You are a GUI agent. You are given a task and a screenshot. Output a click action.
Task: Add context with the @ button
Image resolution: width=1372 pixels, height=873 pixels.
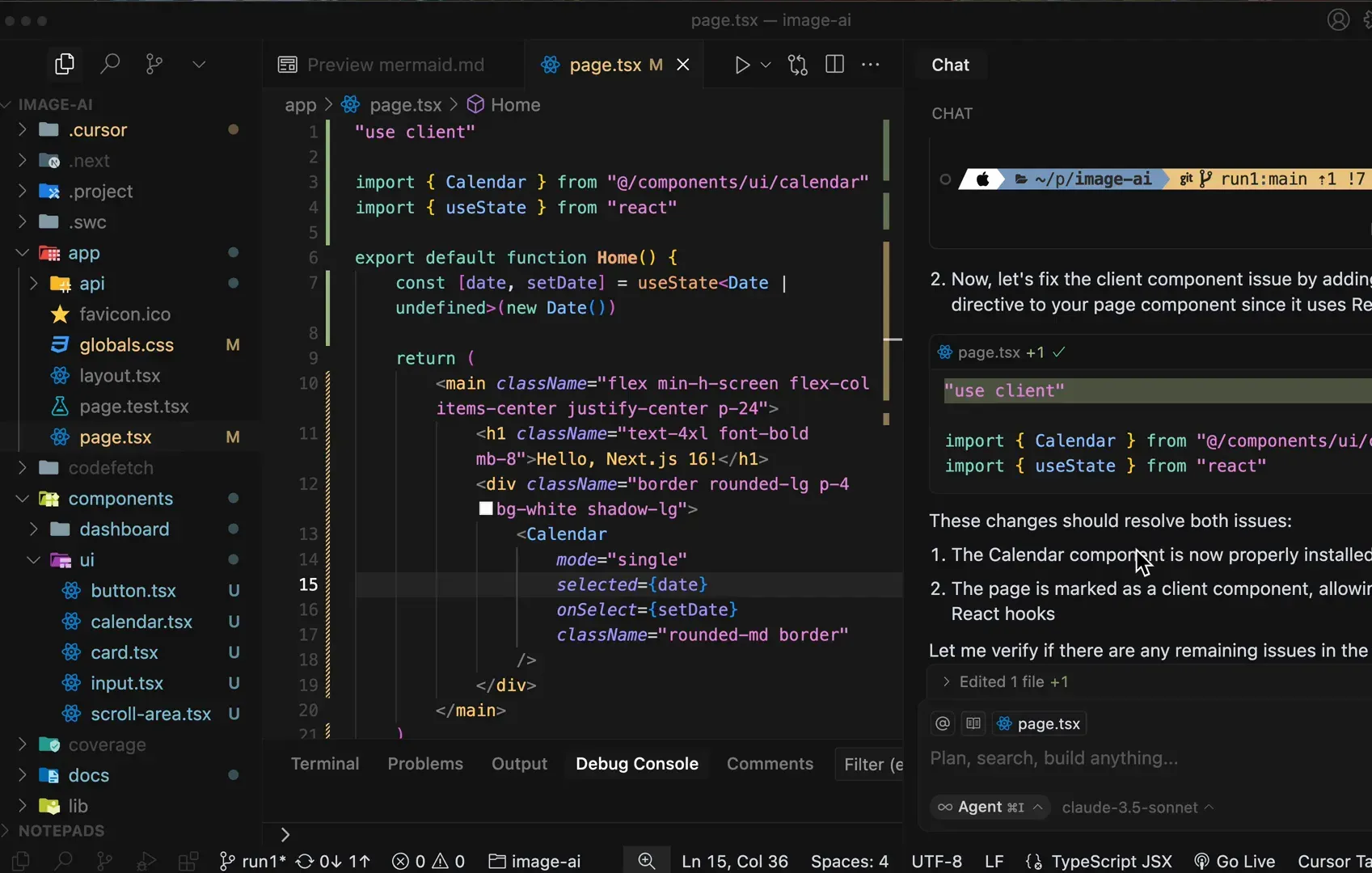(943, 723)
